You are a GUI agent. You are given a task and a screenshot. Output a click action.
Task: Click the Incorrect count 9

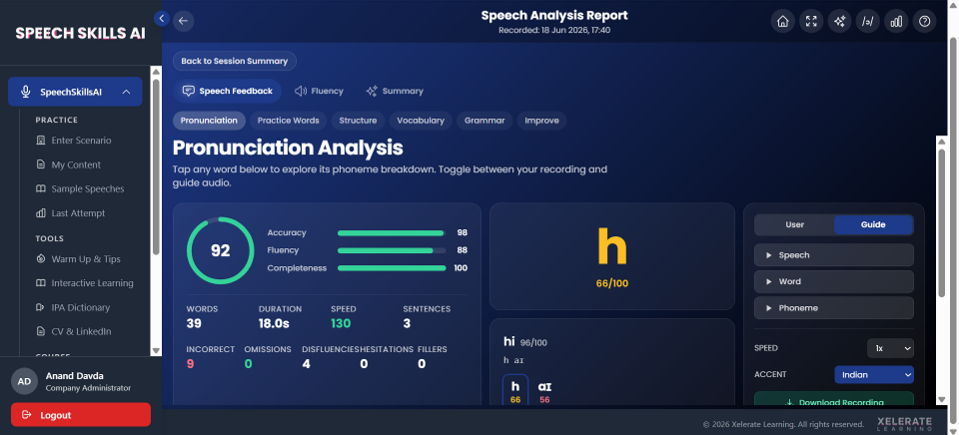click(x=190, y=364)
